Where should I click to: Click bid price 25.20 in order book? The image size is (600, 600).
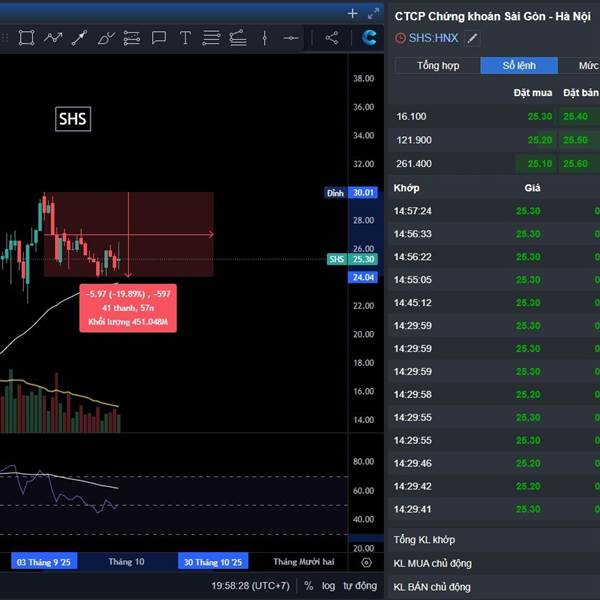coord(540,140)
